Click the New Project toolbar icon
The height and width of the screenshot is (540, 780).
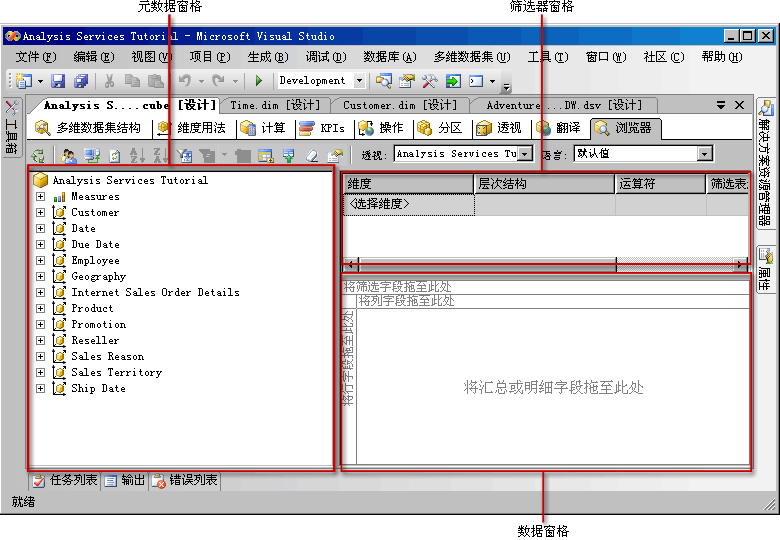(x=23, y=81)
